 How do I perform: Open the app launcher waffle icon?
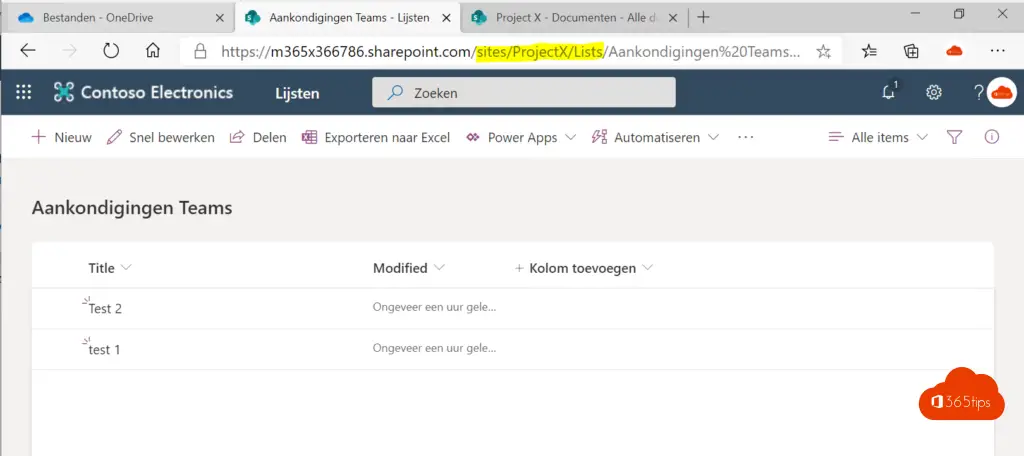tap(24, 93)
